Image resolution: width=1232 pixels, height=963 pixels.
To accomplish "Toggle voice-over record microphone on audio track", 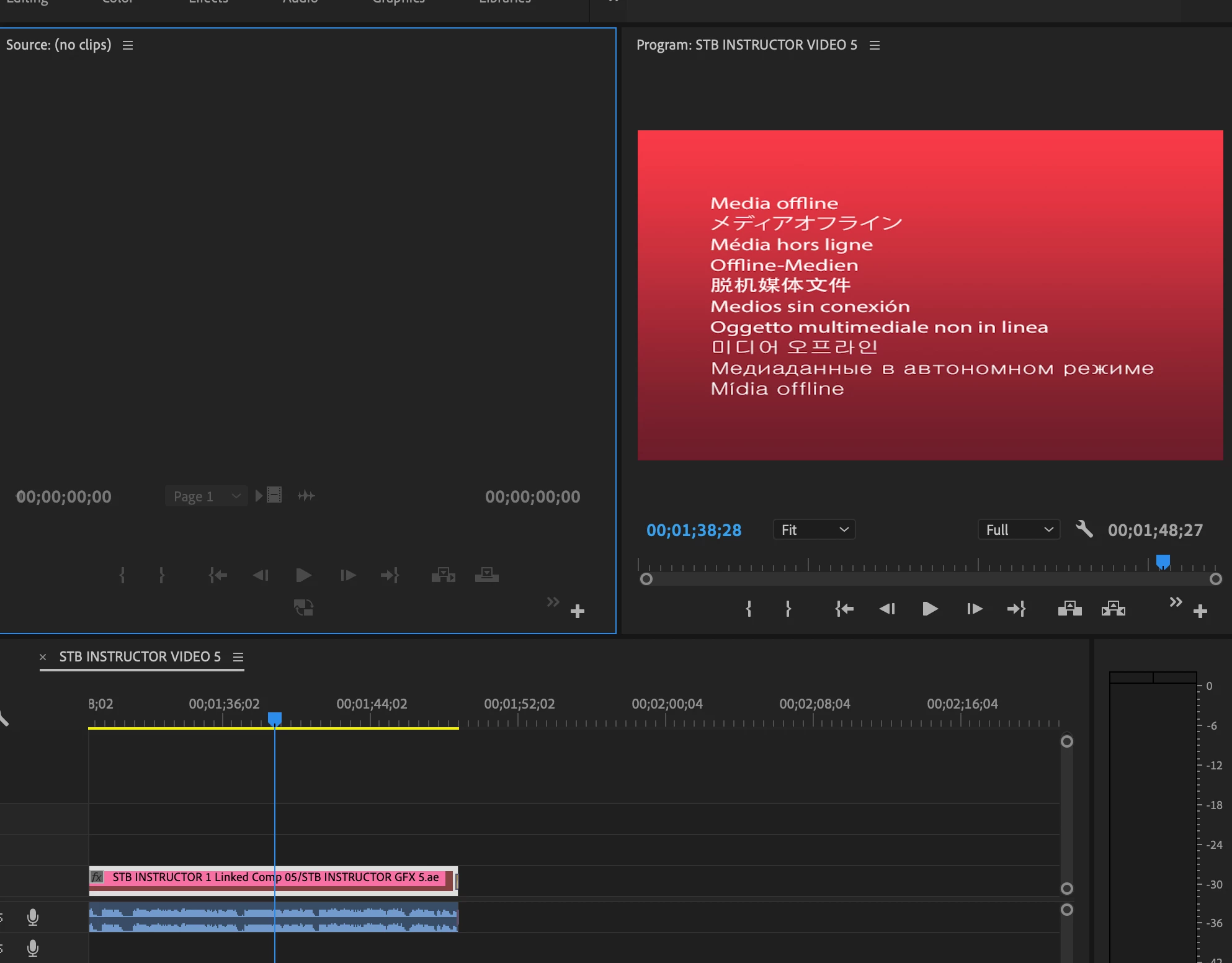I will tap(33, 916).
